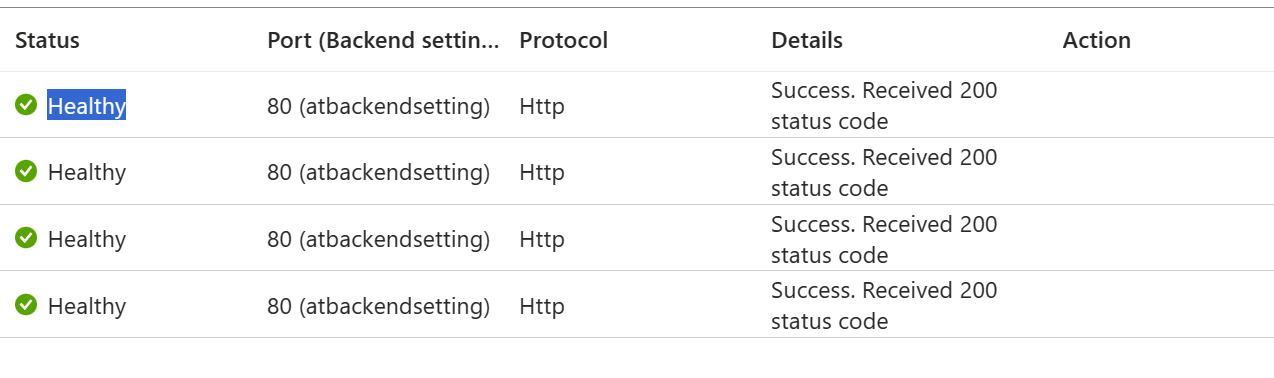Viewport: 1274px width, 378px height.
Task: Select the highlighted Healthy status text
Action: [x=87, y=105]
